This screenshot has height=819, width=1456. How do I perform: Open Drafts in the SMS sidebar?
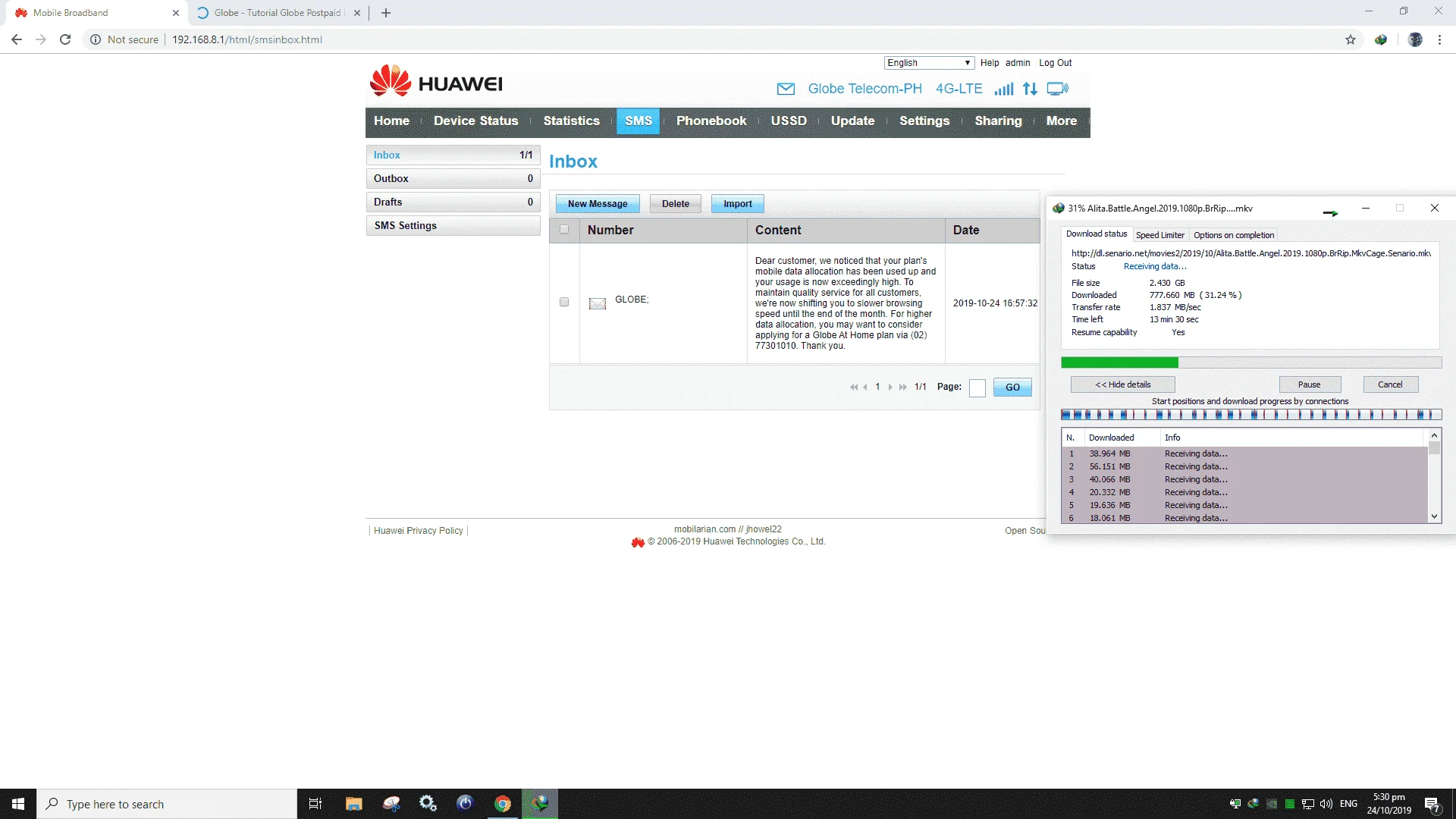click(453, 202)
